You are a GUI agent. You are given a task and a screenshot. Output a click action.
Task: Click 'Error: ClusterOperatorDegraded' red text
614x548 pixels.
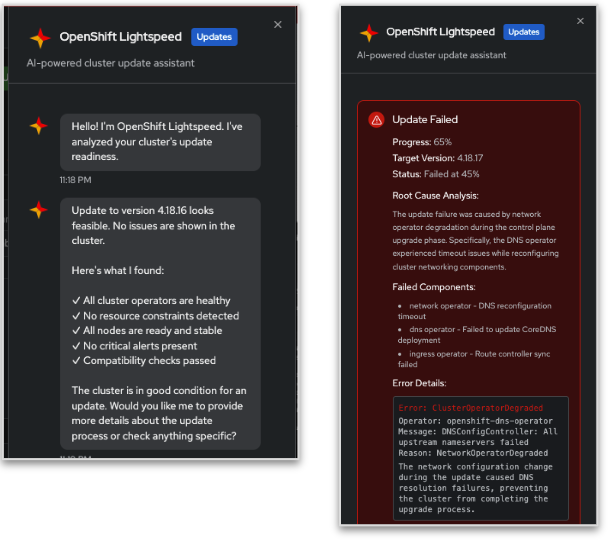click(x=471, y=408)
